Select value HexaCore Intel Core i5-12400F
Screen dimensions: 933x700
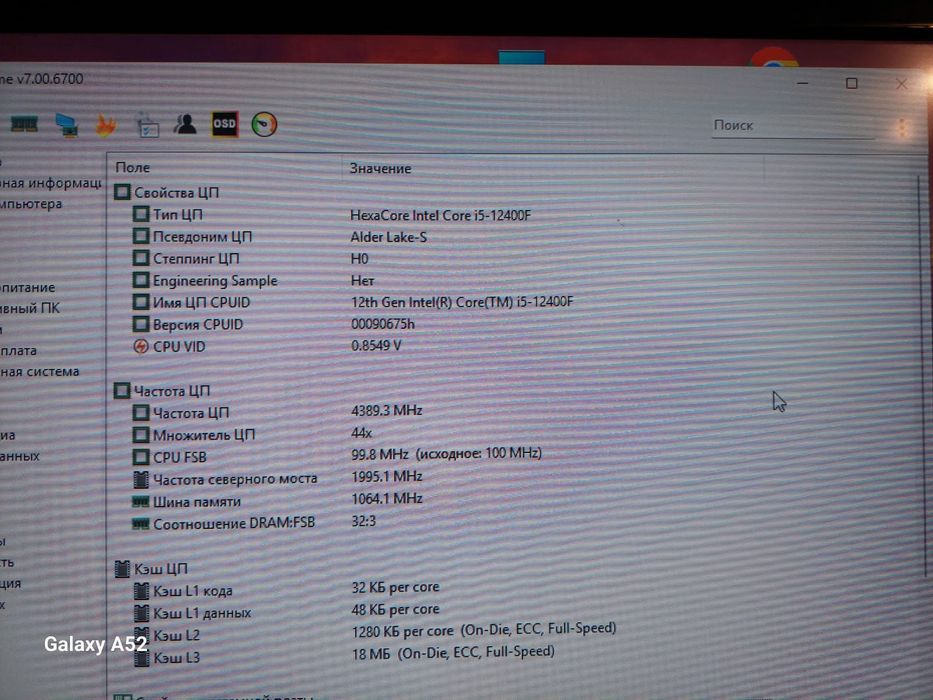coord(440,215)
